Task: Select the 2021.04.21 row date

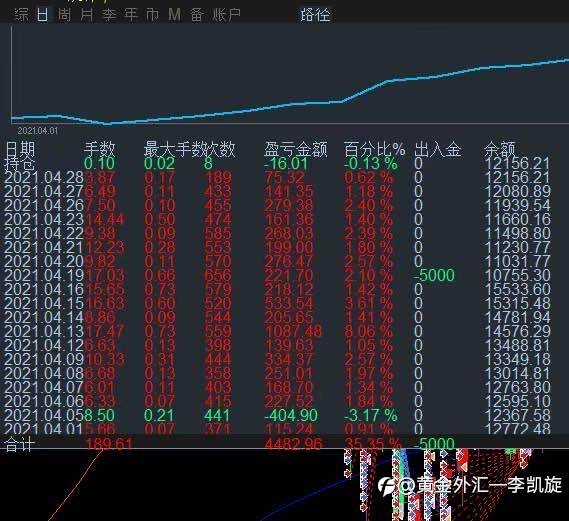Action: (44, 247)
